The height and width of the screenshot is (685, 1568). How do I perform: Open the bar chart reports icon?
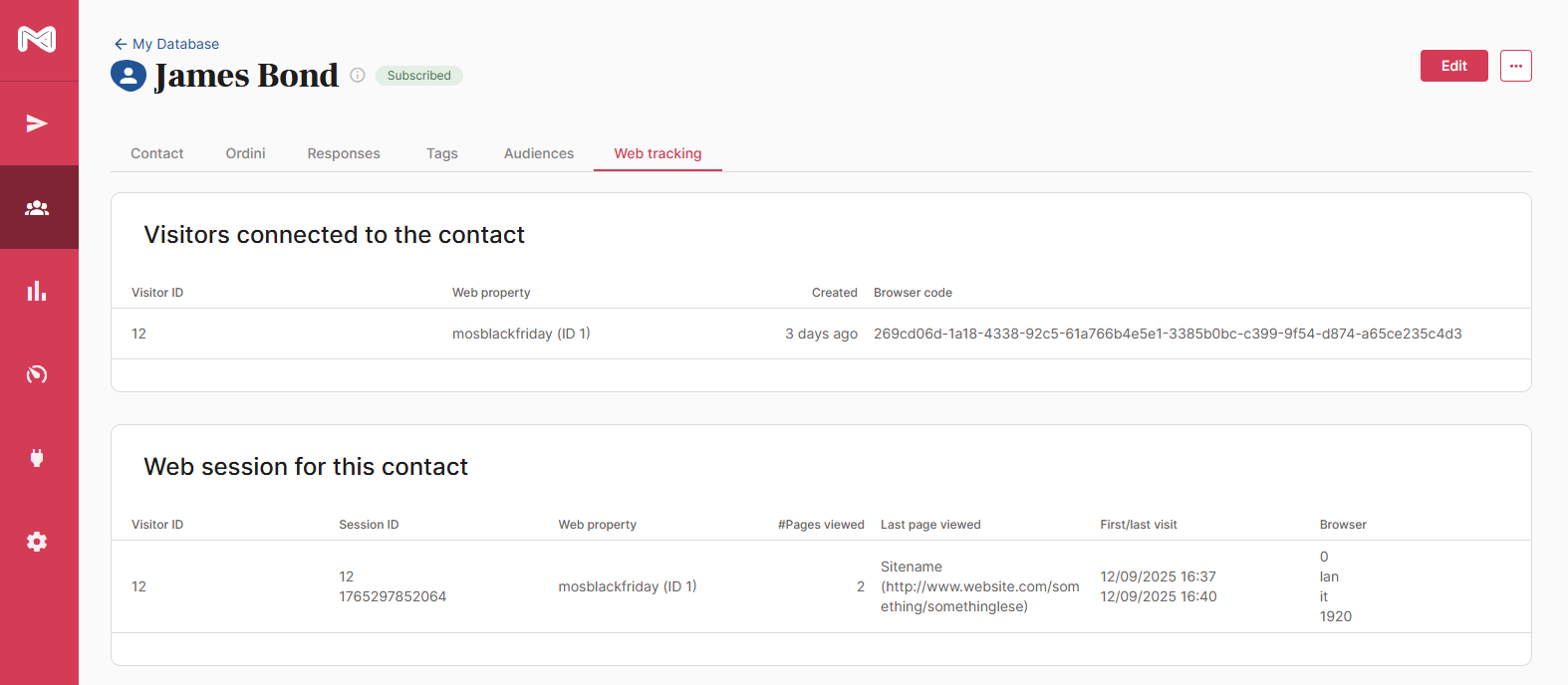click(x=37, y=291)
